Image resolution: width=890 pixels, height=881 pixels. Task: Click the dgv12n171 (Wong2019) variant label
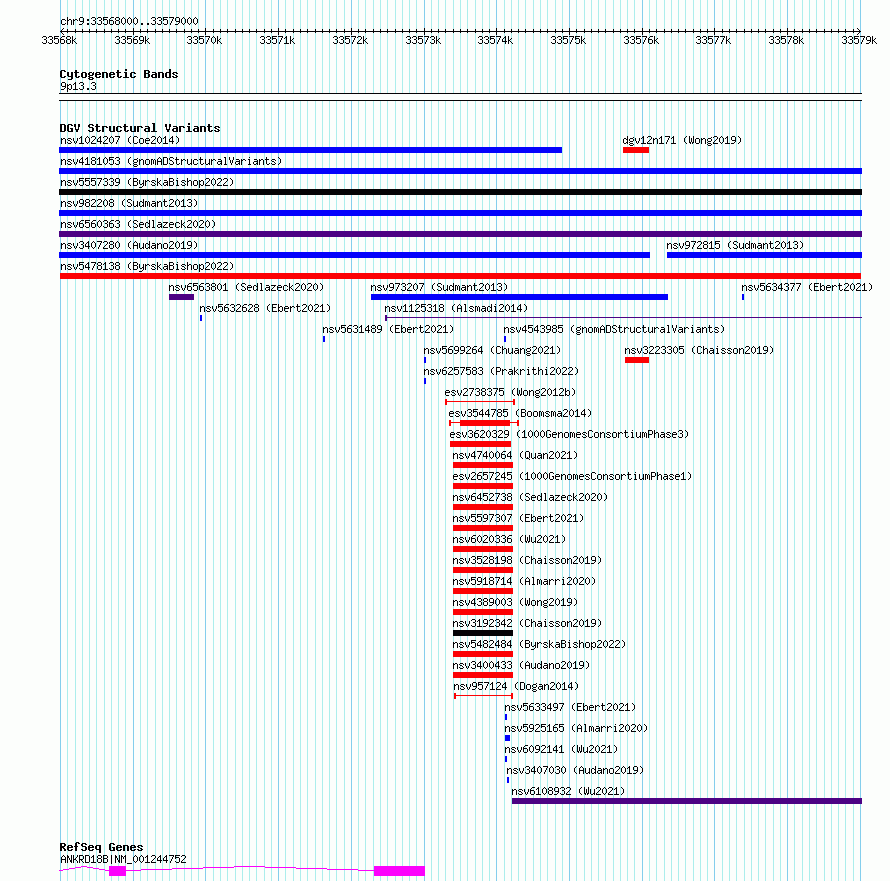click(682, 140)
